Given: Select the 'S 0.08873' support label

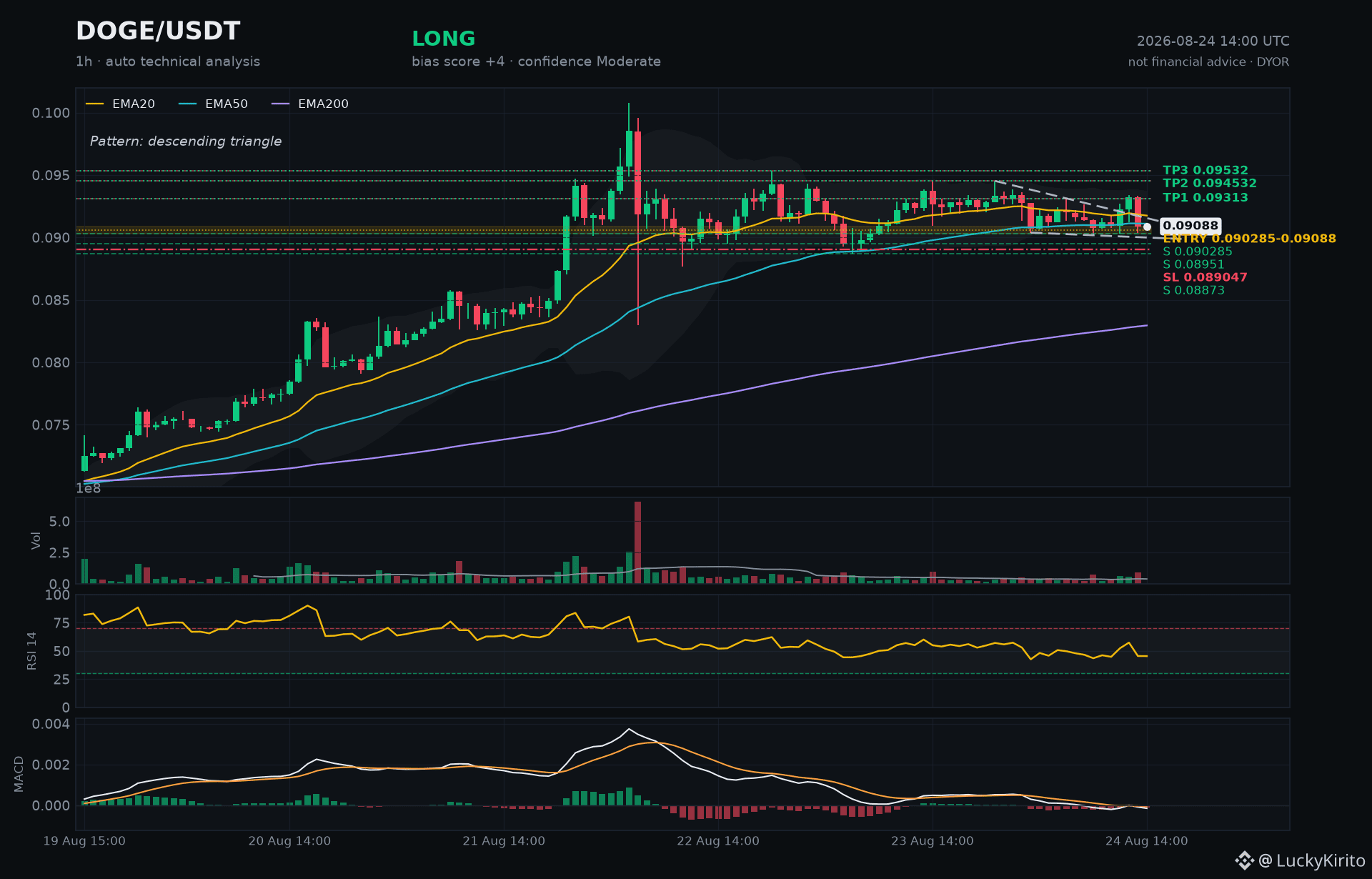Looking at the screenshot, I should 1194,290.
